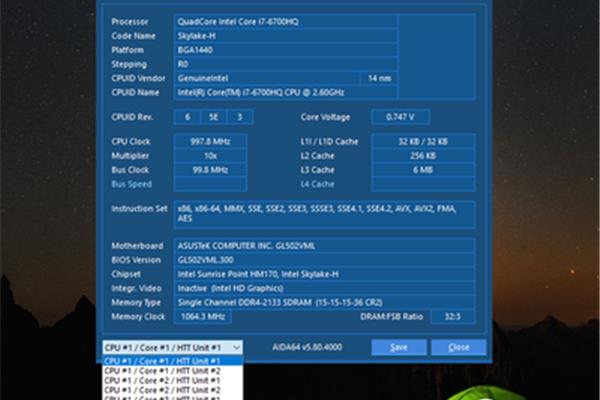This screenshot has height=400, width=600.
Task: Click the GenuineIntel CPUID vendor field
Action: 267,78
